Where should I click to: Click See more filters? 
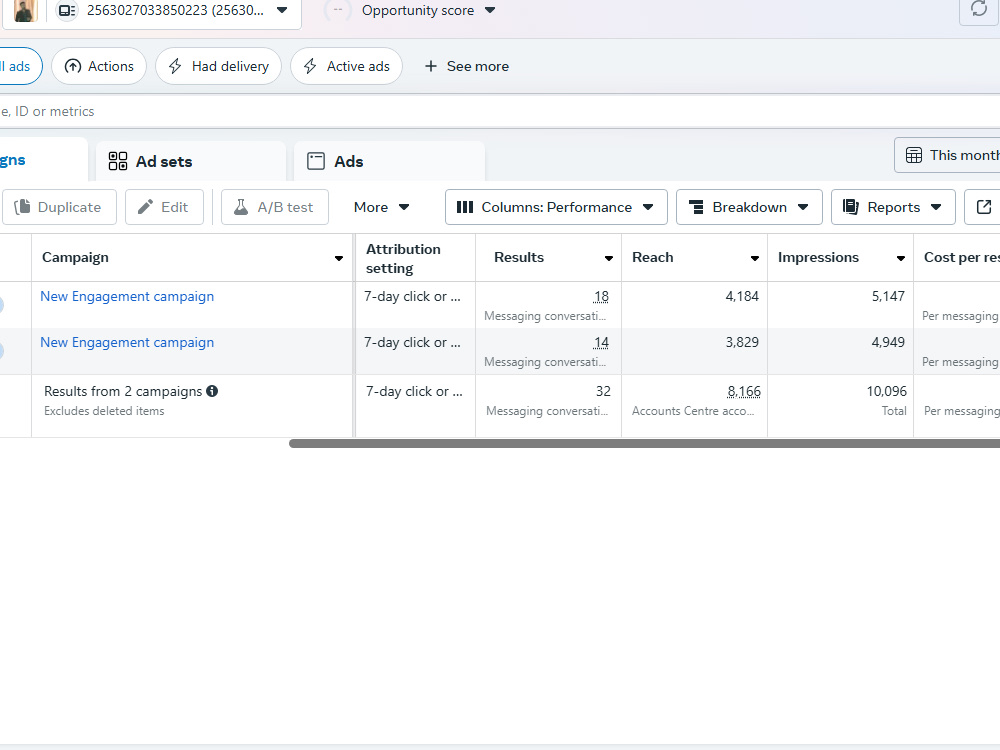pyautogui.click(x=467, y=66)
